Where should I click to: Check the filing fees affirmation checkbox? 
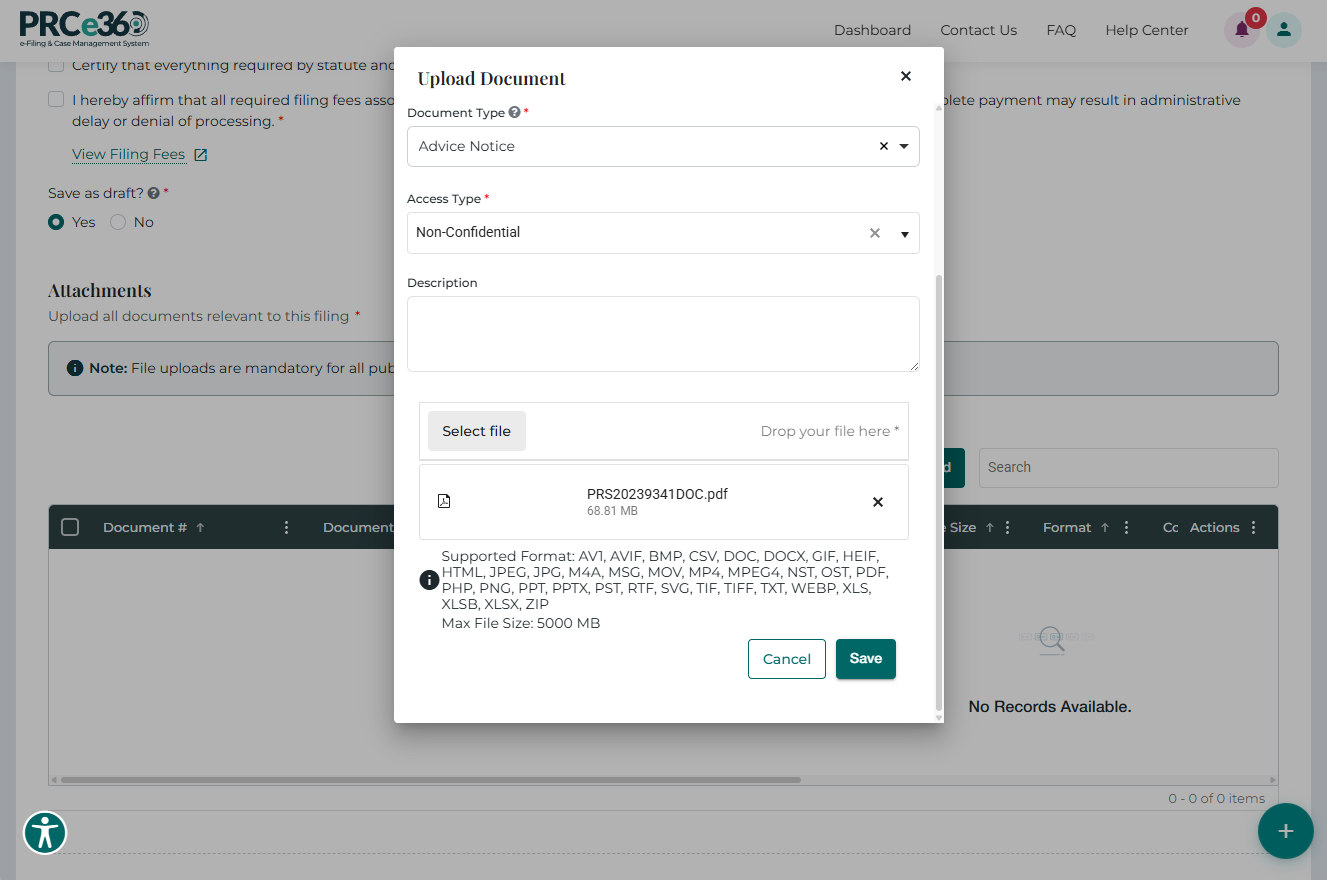click(x=56, y=99)
